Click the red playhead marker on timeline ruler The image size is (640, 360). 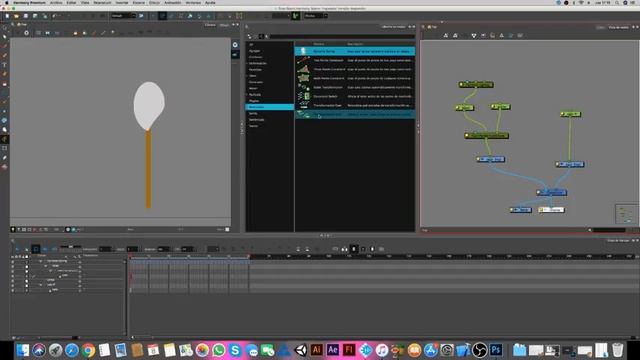click(130, 257)
